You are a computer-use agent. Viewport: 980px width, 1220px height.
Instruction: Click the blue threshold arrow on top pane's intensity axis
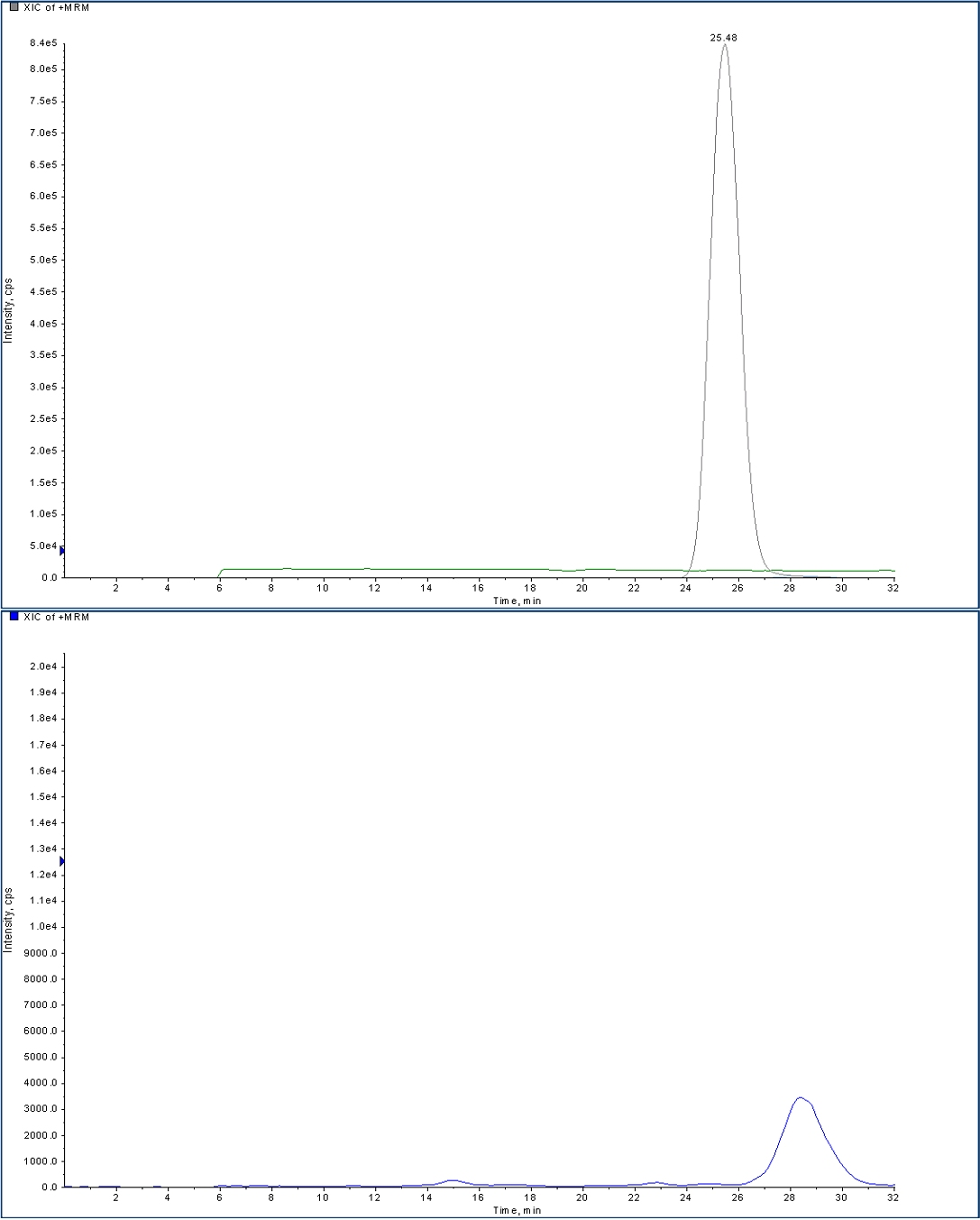(x=61, y=551)
